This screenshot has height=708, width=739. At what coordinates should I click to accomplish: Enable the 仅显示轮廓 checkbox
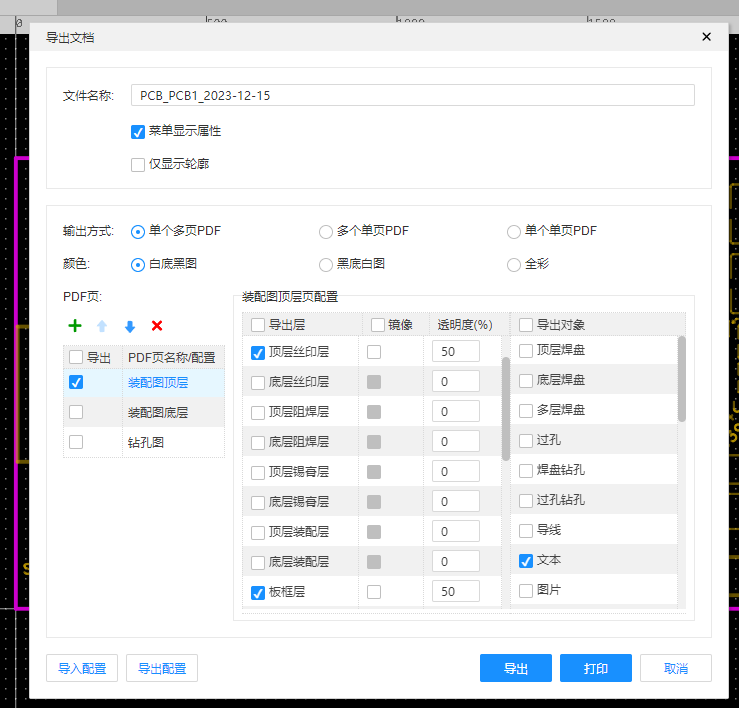click(x=138, y=165)
